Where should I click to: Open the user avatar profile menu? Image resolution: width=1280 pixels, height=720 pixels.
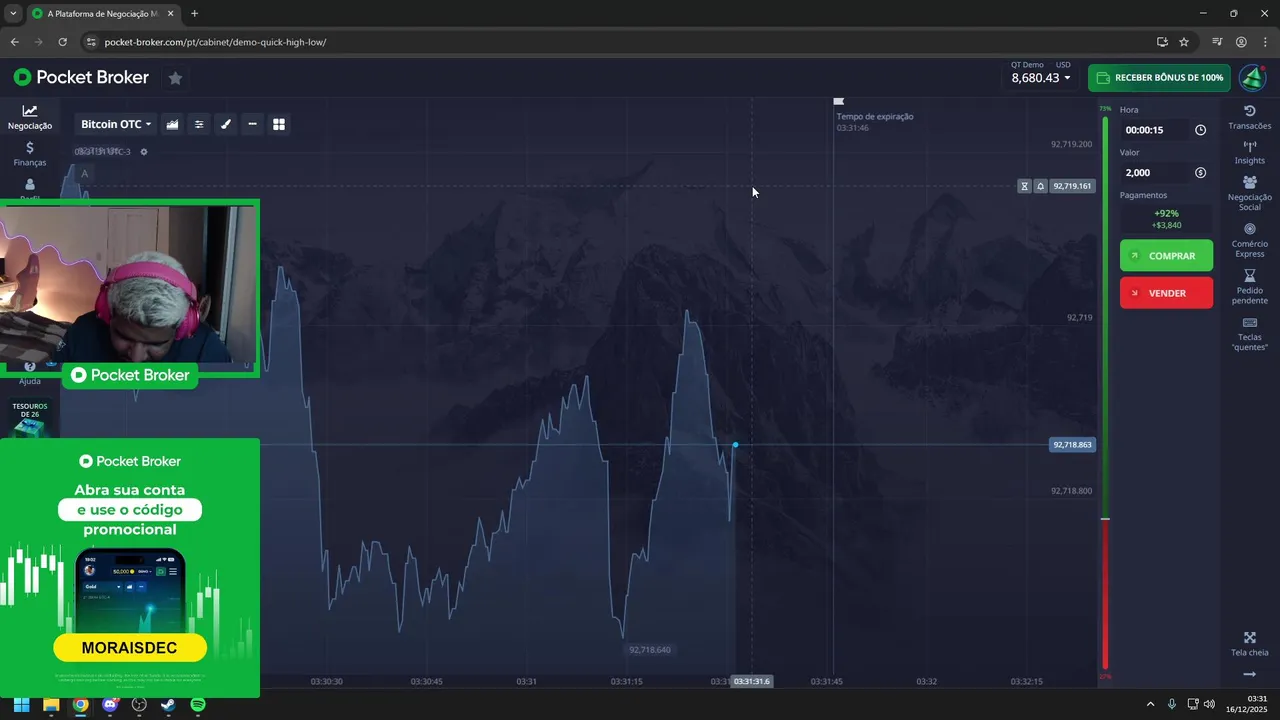click(1252, 77)
